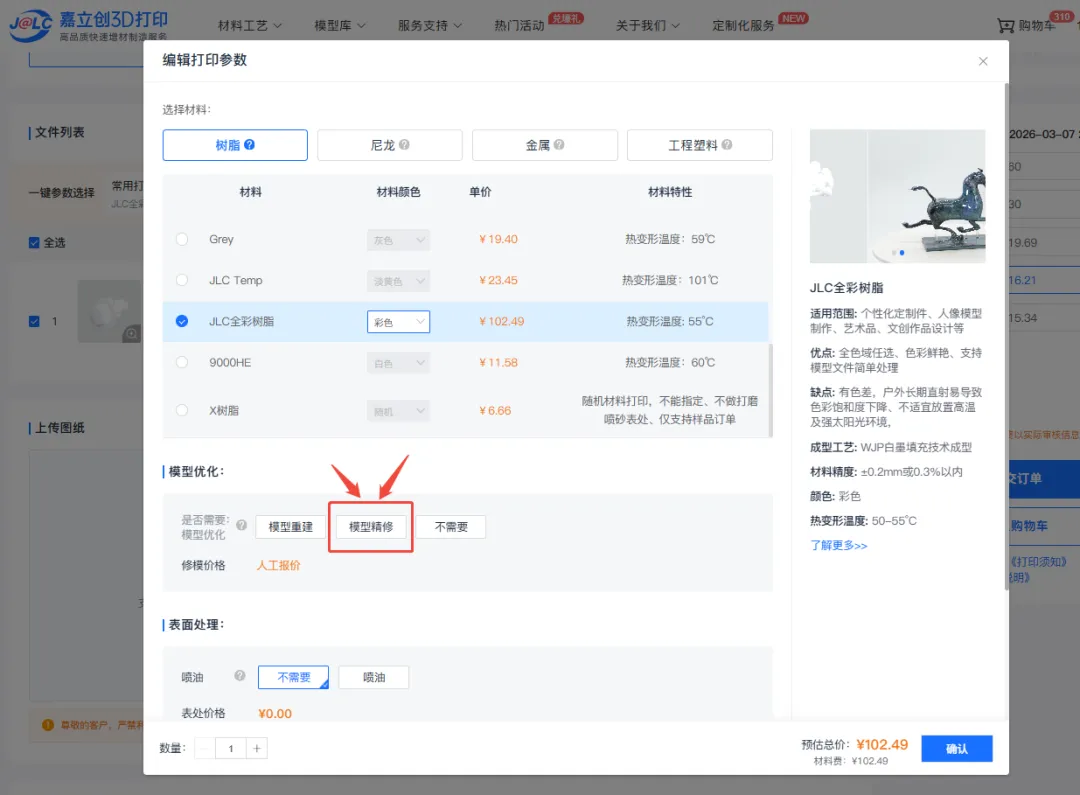Open the 彩色 material color dropdown

[x=398, y=322]
